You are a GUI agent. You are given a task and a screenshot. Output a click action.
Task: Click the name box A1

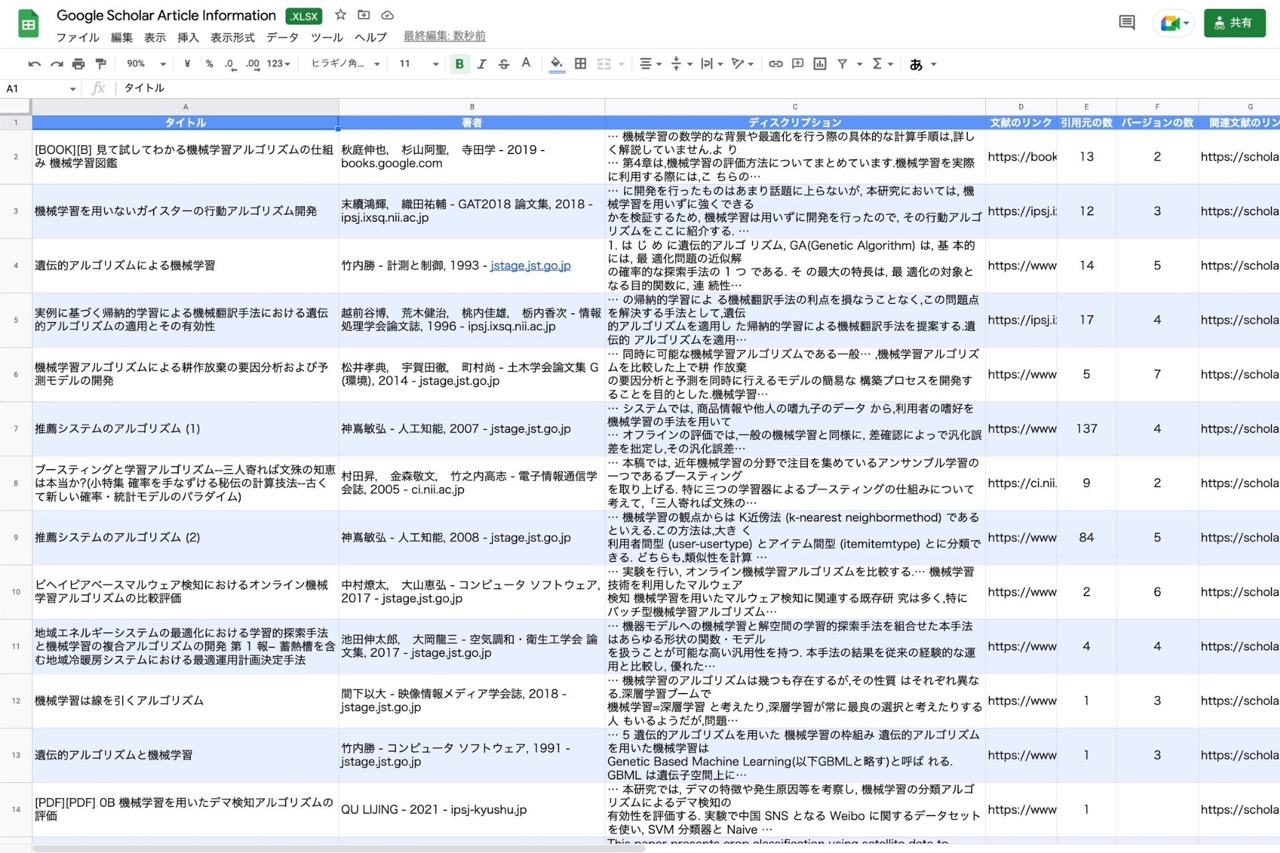pyautogui.click(x=40, y=89)
